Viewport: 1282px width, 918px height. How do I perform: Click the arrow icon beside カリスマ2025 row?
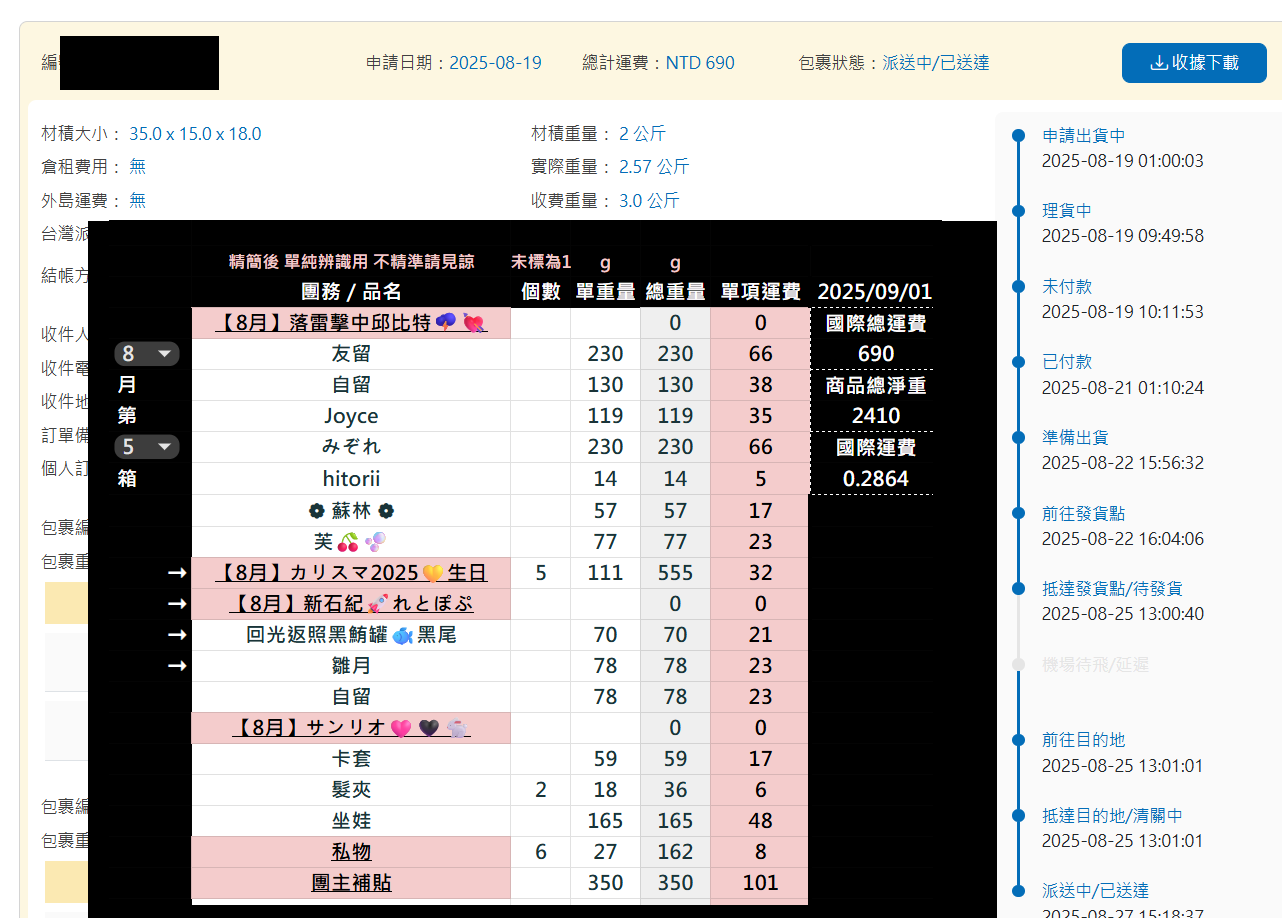point(177,573)
